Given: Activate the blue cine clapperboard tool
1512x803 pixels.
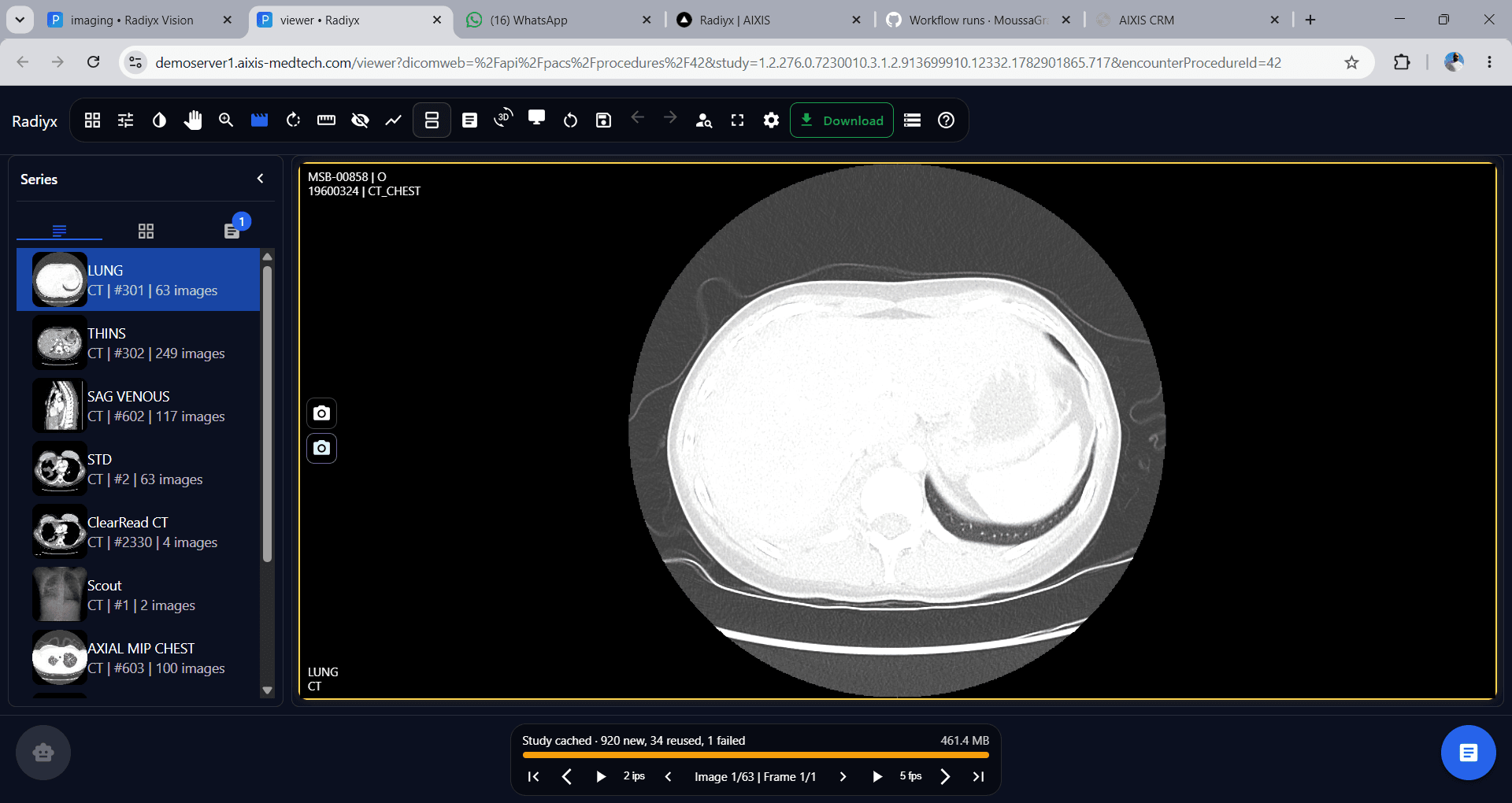Looking at the screenshot, I should [259, 120].
